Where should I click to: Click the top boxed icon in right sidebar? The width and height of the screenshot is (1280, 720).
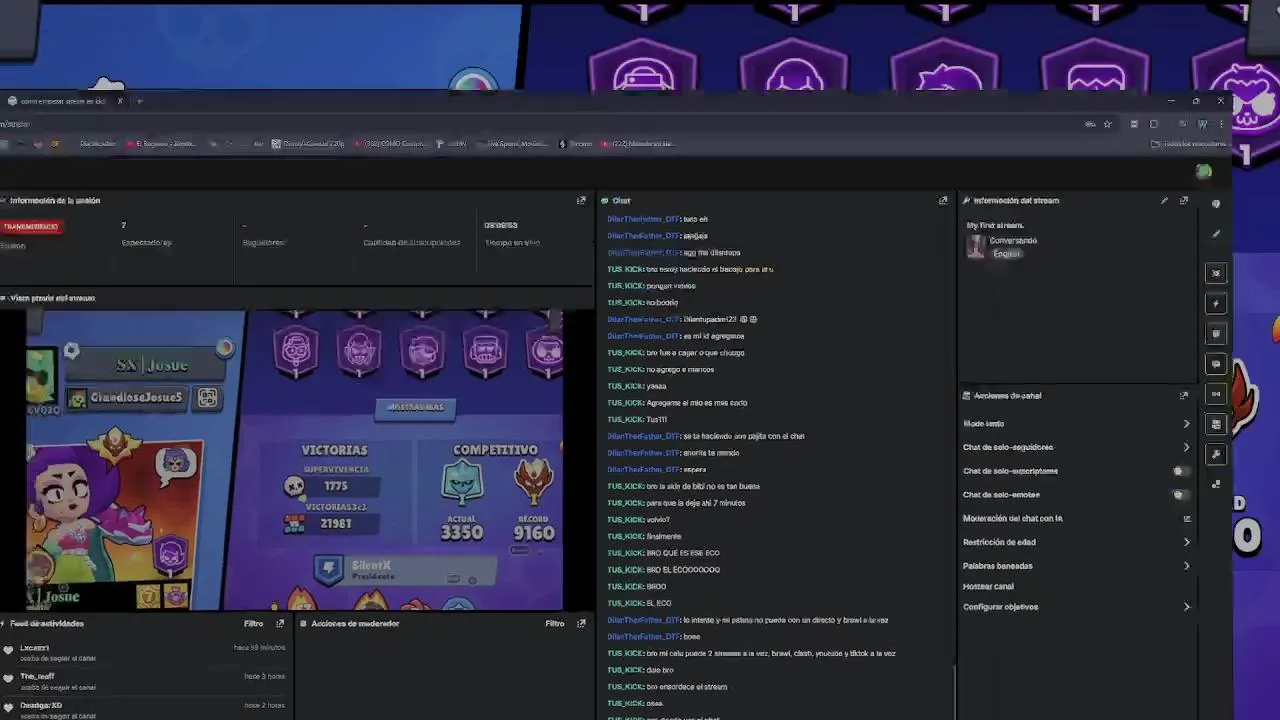(1216, 273)
